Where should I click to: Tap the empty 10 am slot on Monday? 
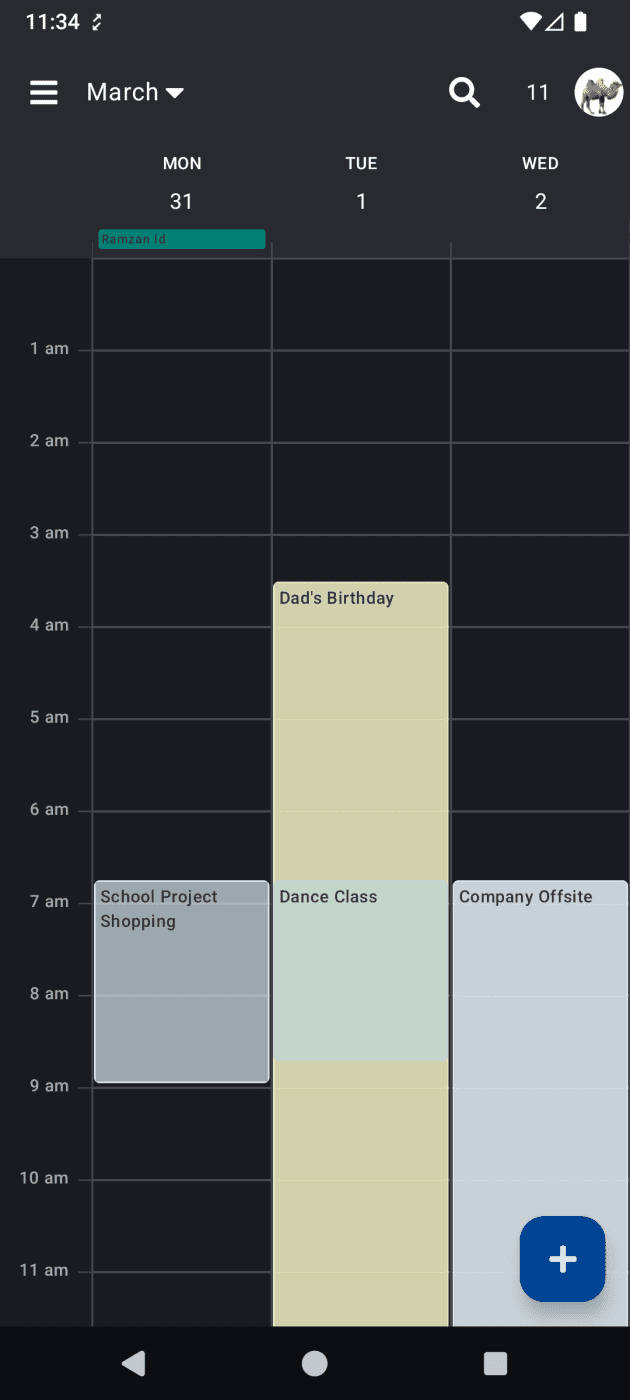coord(181,1225)
